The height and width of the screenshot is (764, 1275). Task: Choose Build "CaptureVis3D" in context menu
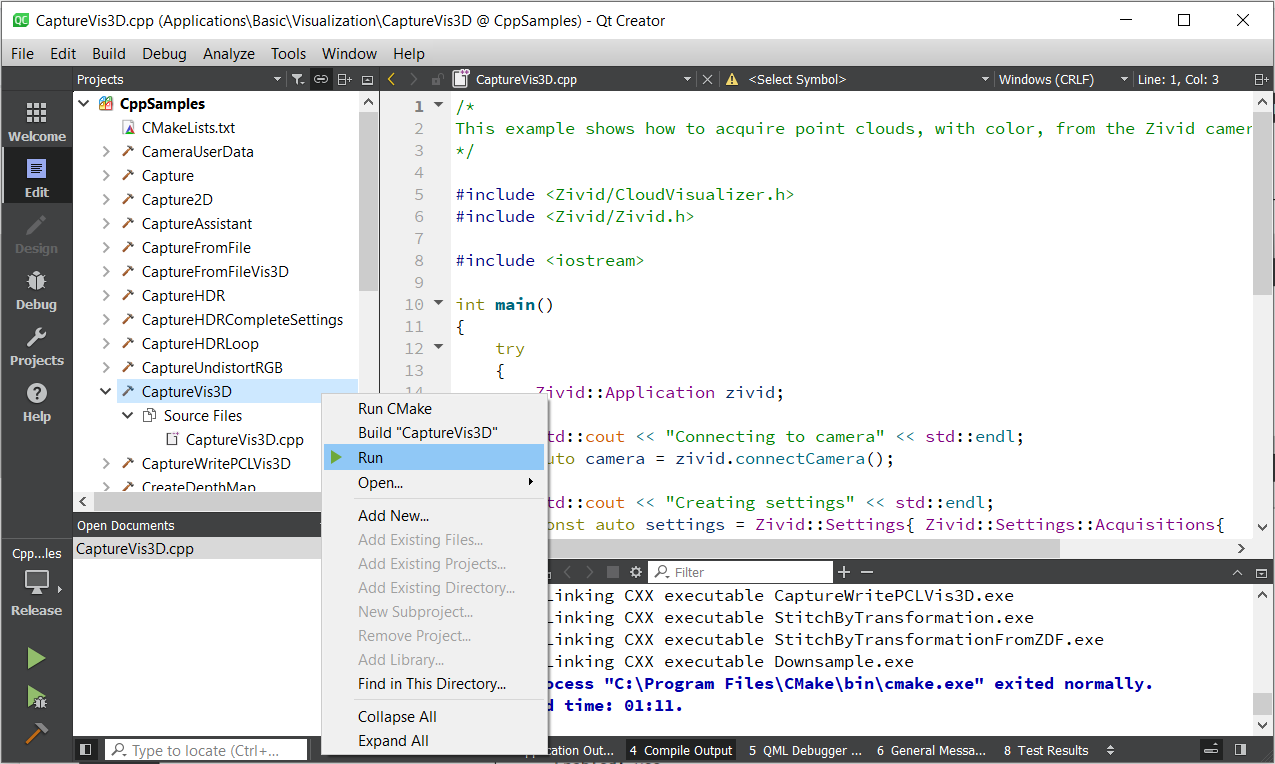(428, 433)
